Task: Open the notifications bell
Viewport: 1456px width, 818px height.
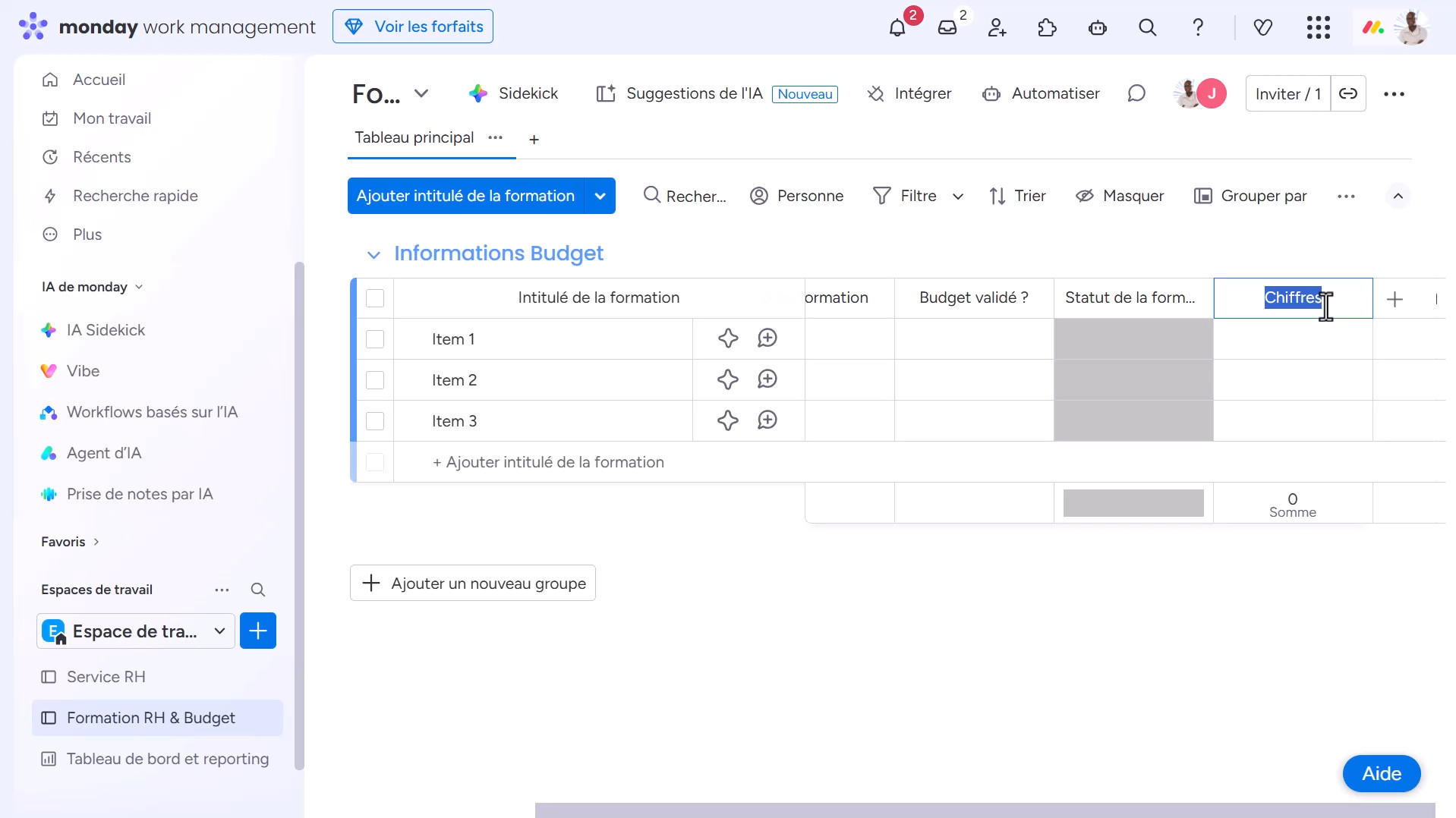Action: (897, 28)
